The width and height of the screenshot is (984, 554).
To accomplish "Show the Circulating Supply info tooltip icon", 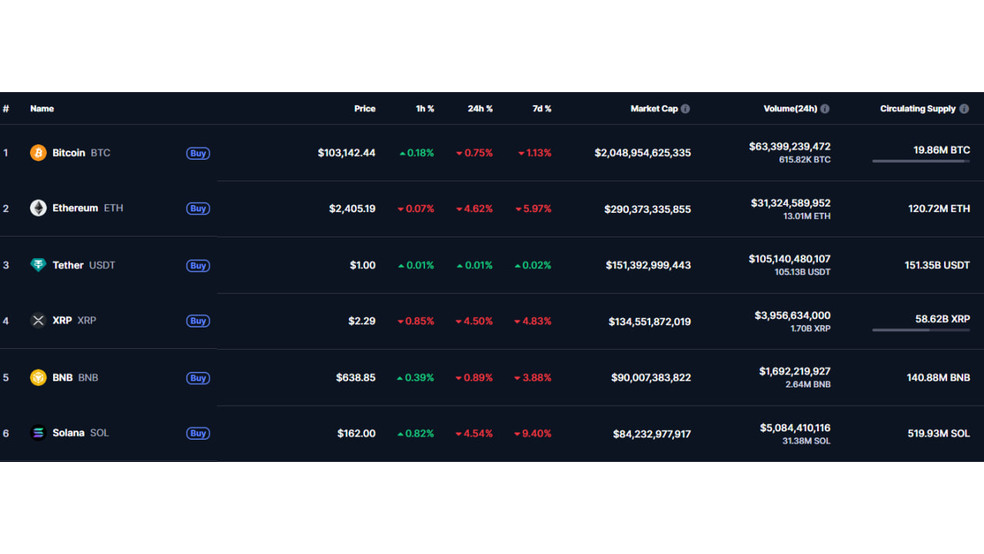I will [x=964, y=109].
